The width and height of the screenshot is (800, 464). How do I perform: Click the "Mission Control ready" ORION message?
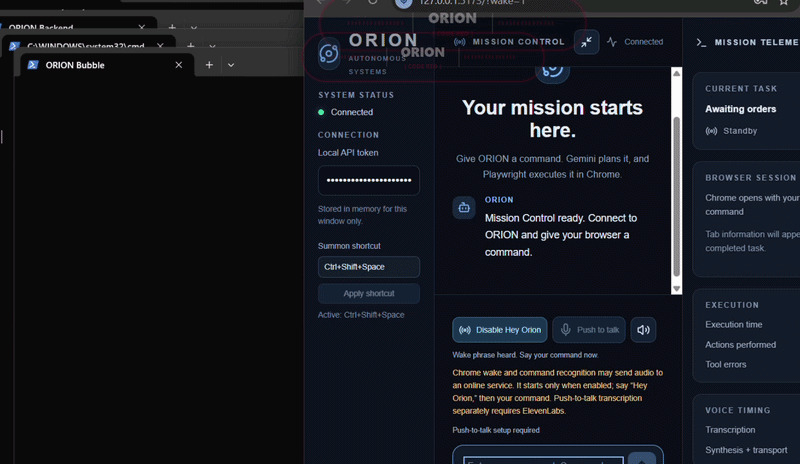(561, 235)
